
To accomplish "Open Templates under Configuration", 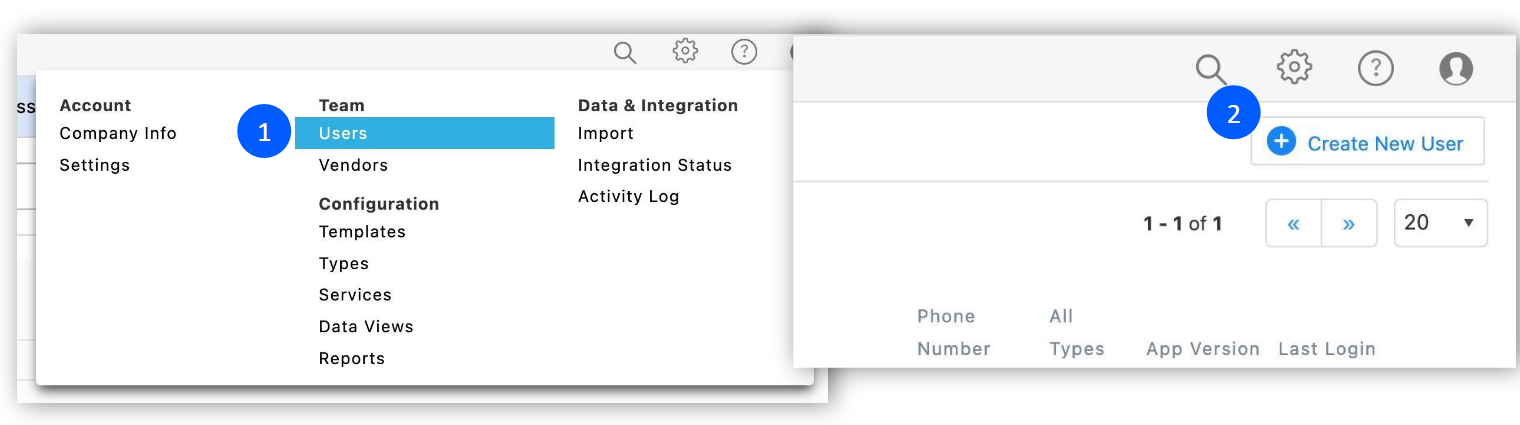I will 362,232.
